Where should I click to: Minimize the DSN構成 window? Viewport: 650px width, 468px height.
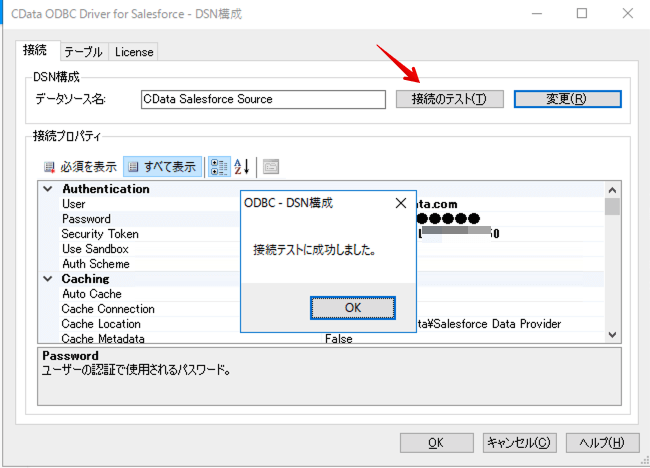tap(537, 14)
